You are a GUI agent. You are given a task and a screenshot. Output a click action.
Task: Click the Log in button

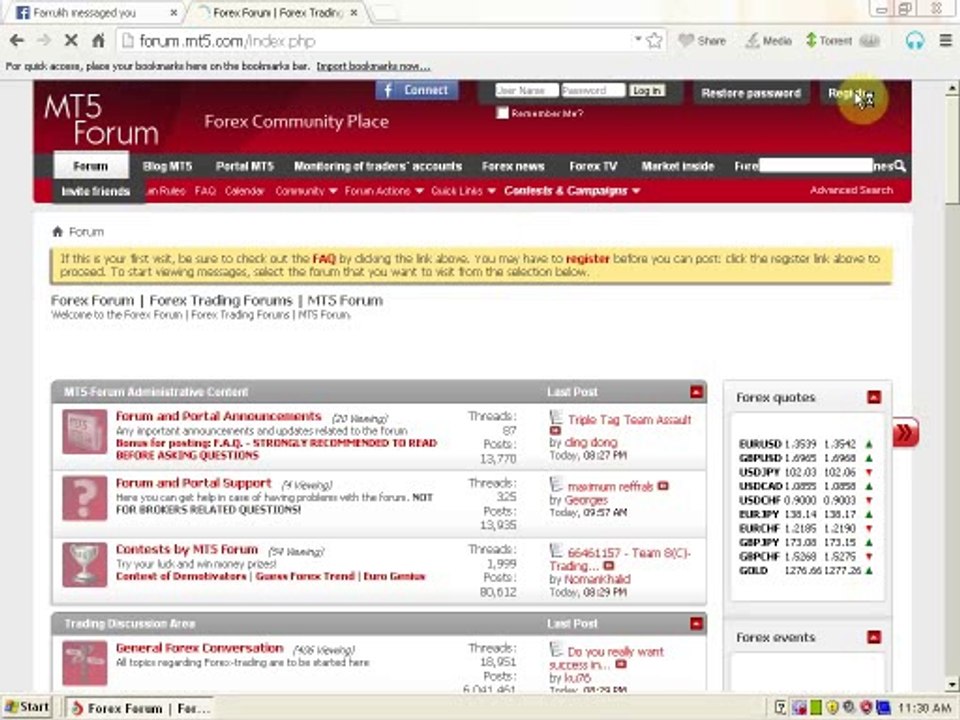click(x=647, y=91)
